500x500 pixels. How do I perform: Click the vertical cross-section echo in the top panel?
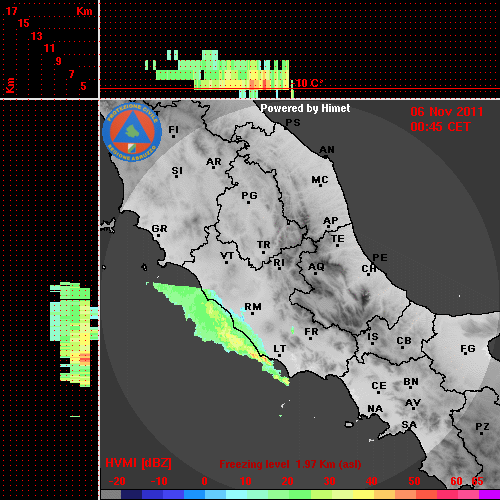coord(220,75)
